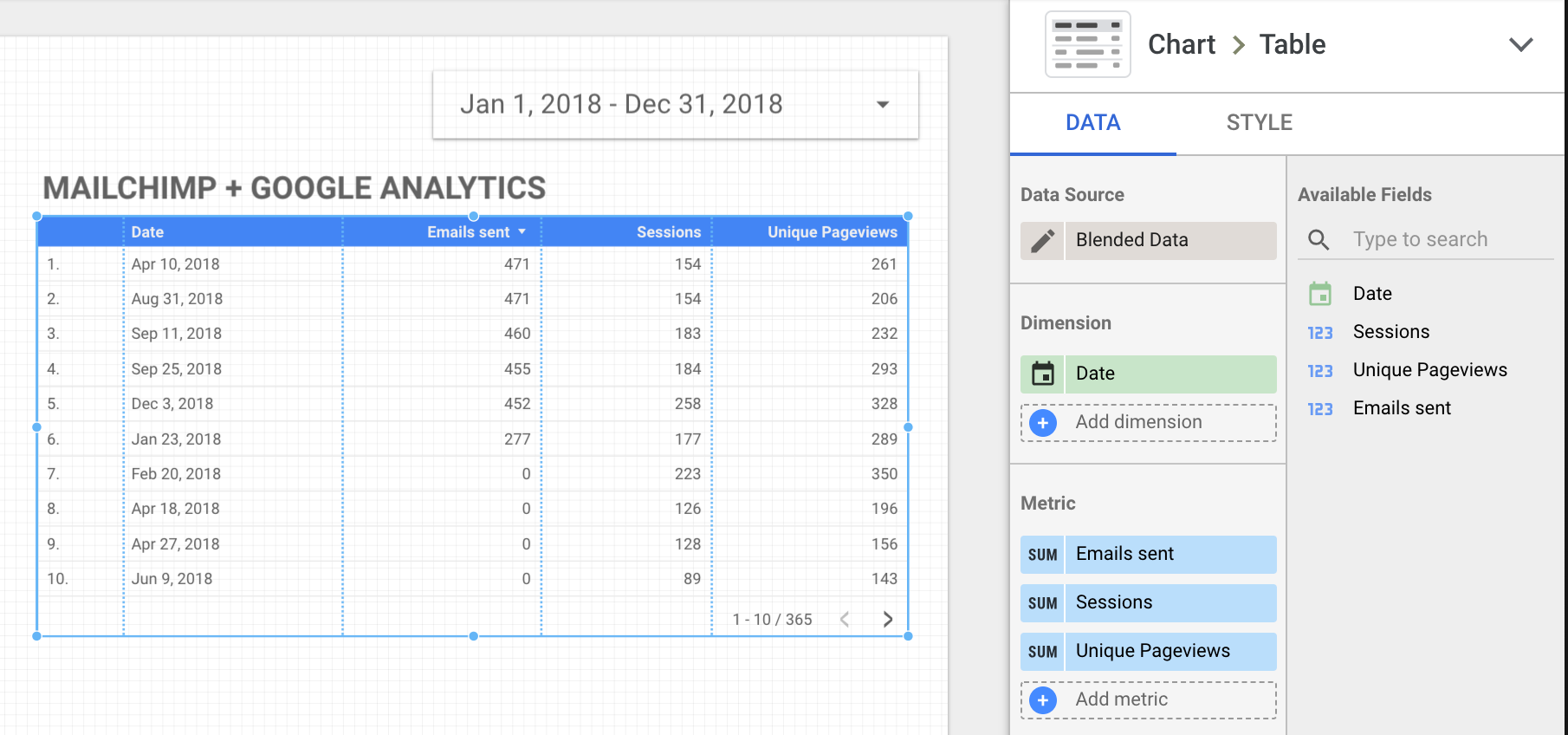This screenshot has width=1568, height=735.
Task: Click the plus icon for Add dimension
Action: coord(1043,423)
